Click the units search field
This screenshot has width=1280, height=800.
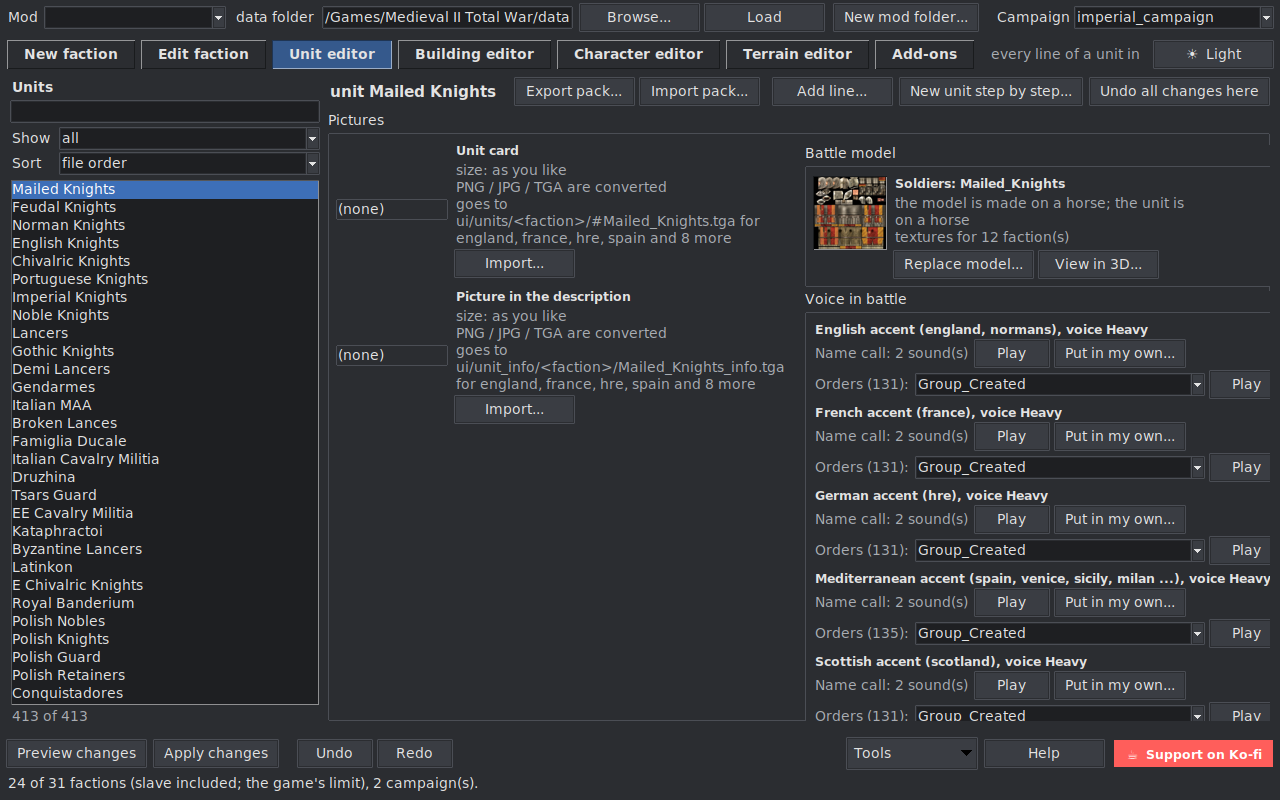tap(164, 111)
